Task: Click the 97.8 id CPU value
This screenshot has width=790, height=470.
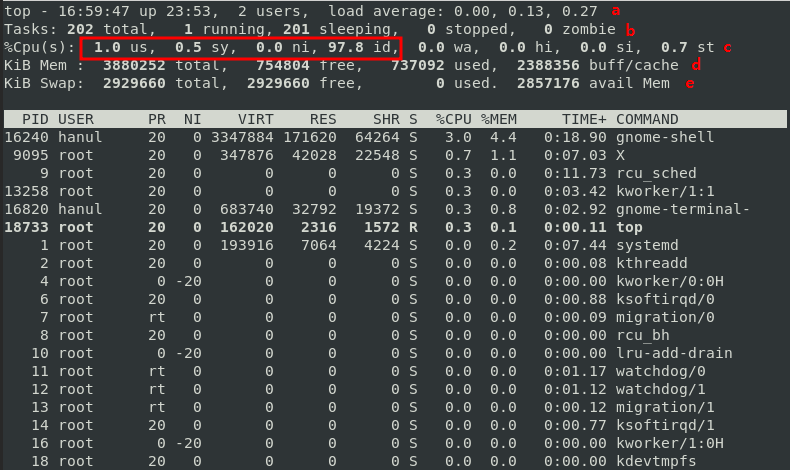Action: 359,47
